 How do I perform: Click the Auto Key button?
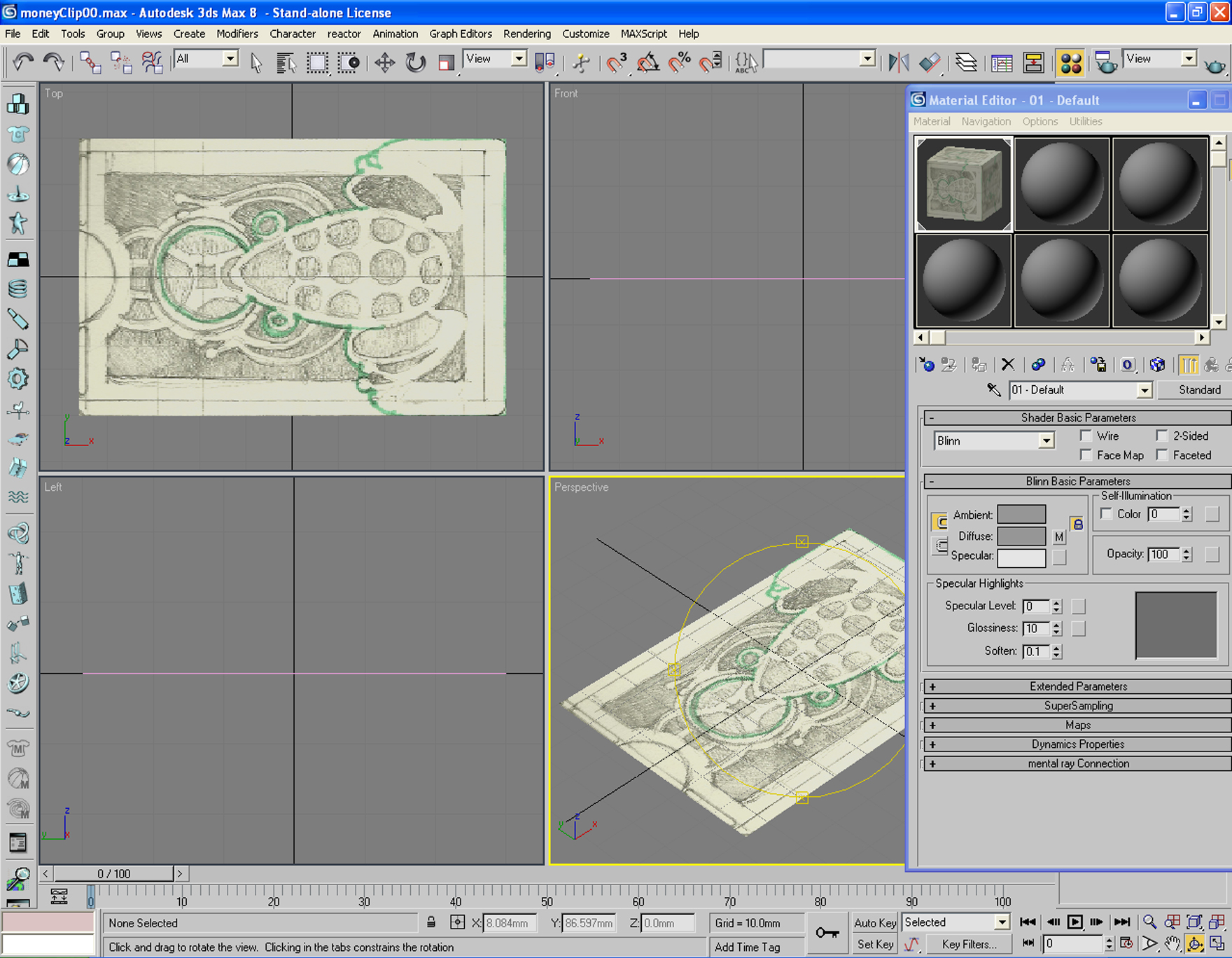pyautogui.click(x=874, y=923)
